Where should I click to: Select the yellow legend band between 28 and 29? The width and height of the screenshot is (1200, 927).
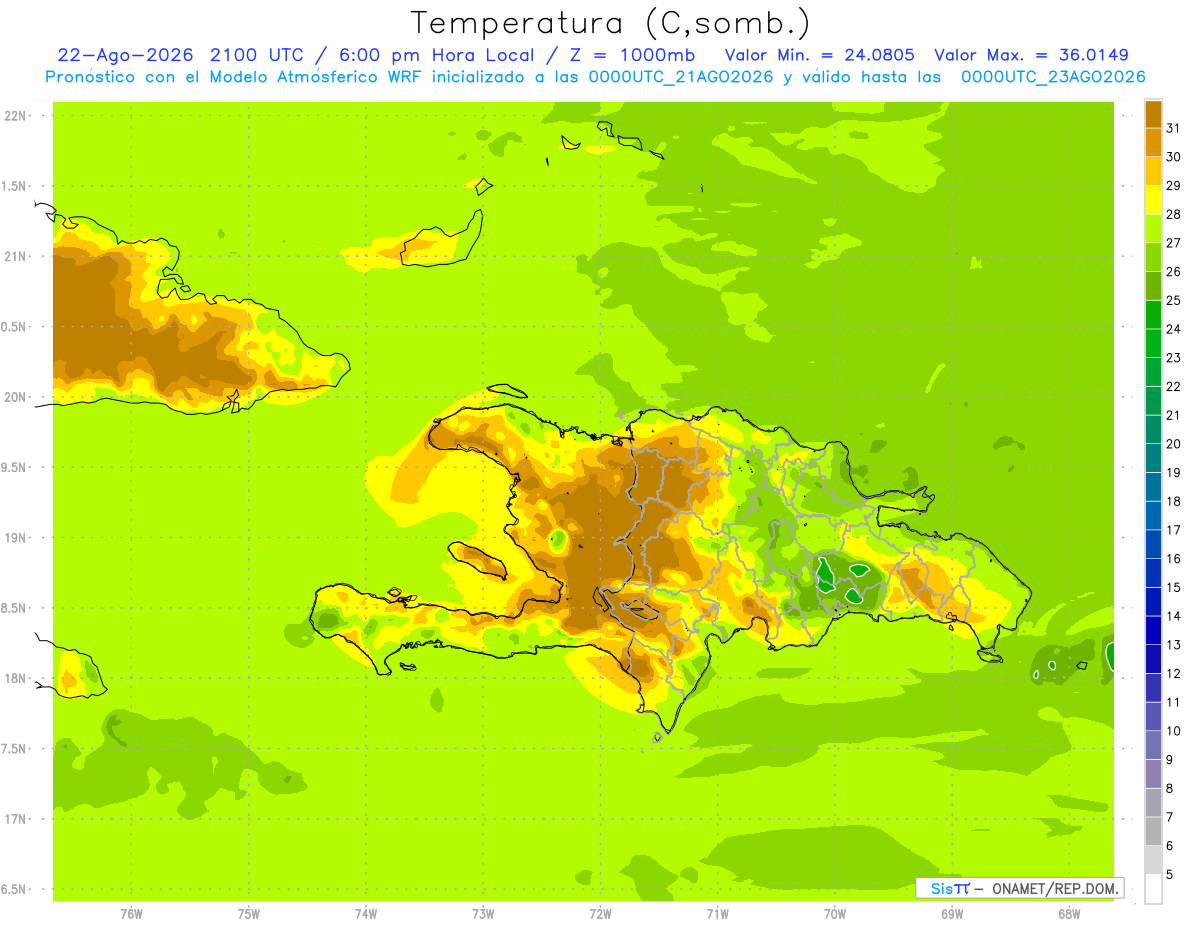tap(1153, 200)
